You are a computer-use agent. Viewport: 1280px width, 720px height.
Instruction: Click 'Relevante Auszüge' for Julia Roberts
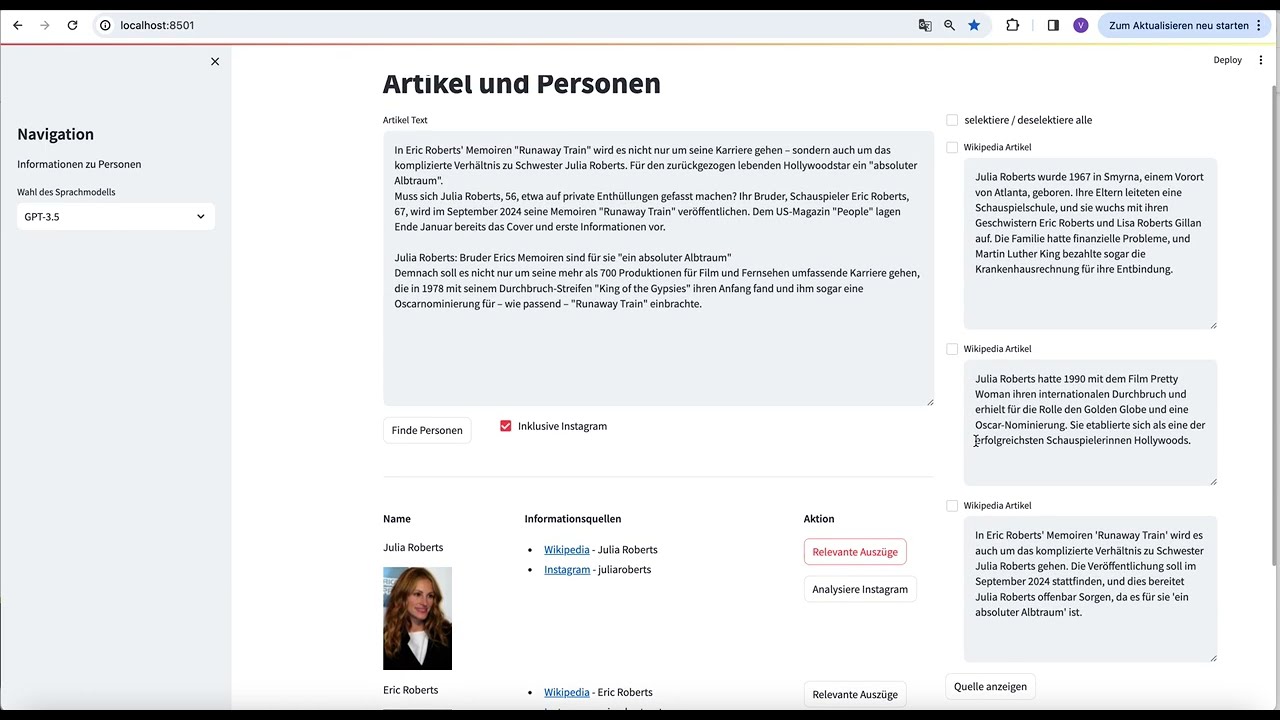point(855,552)
